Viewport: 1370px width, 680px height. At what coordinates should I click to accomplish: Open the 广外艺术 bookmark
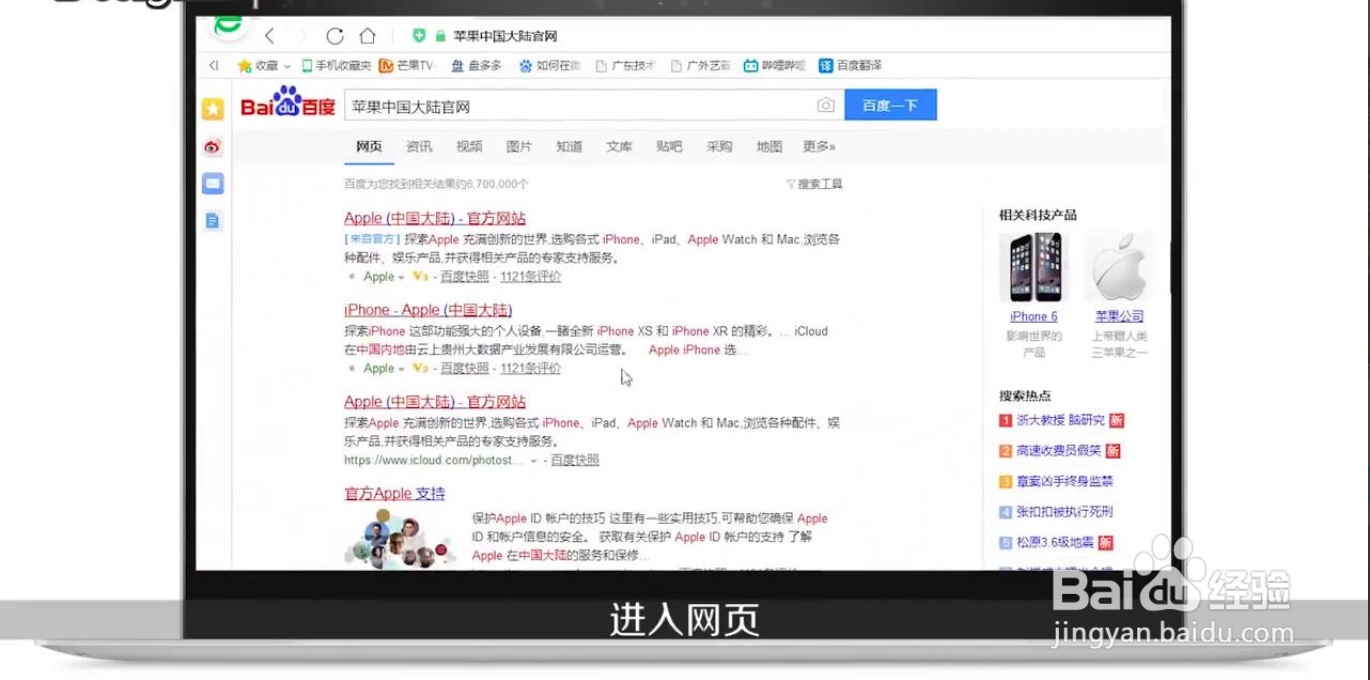pyautogui.click(x=700, y=66)
